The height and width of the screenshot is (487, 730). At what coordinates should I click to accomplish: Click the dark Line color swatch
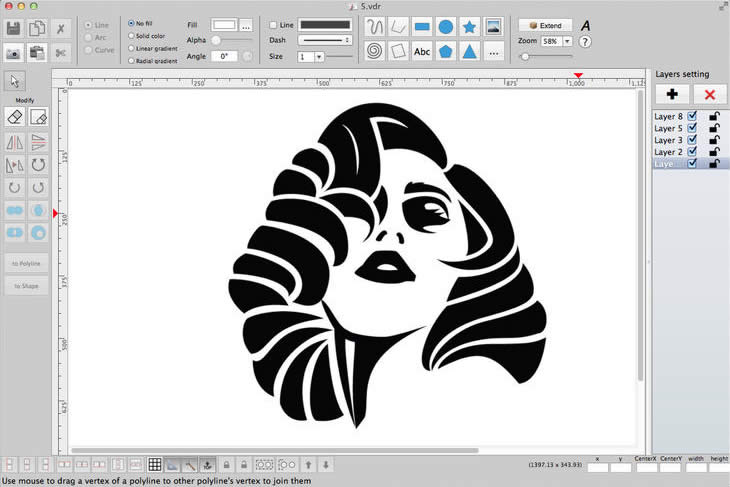click(x=325, y=25)
